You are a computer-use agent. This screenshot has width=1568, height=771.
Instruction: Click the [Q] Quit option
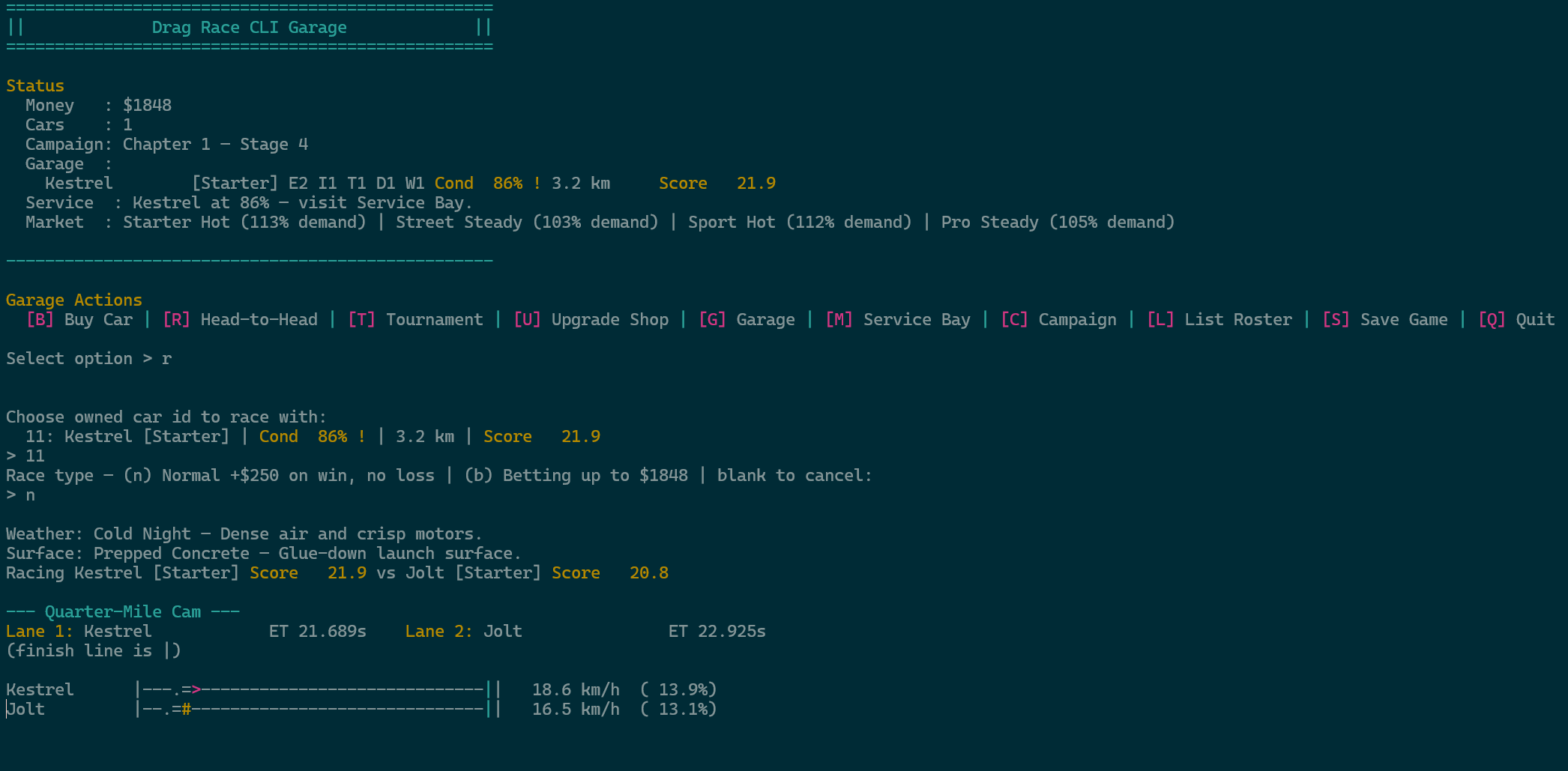point(1516,320)
